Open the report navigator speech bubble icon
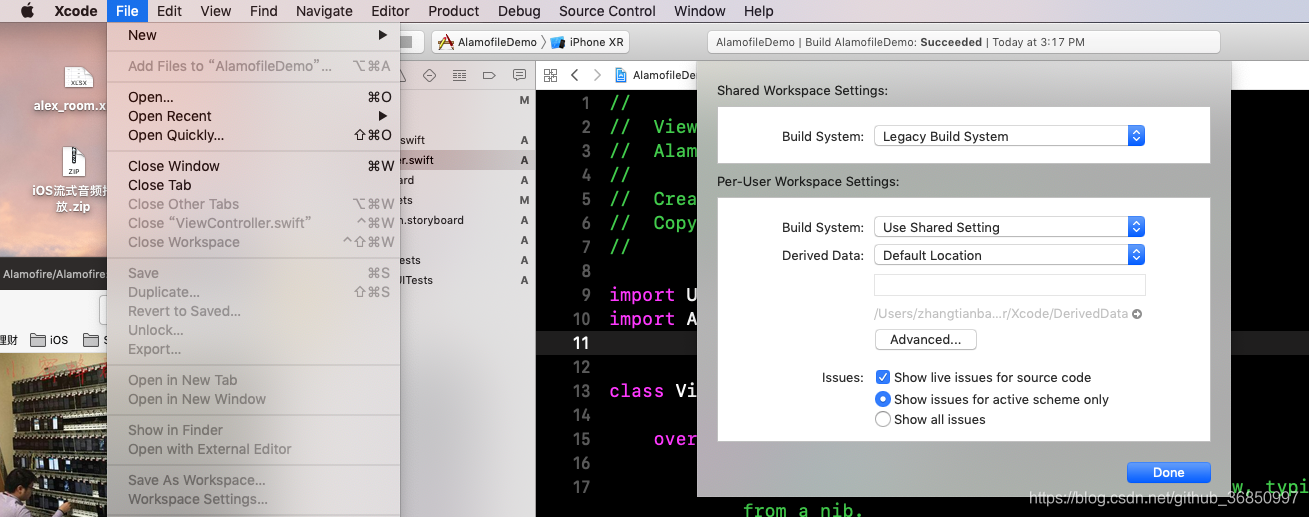1309x517 pixels. point(519,75)
